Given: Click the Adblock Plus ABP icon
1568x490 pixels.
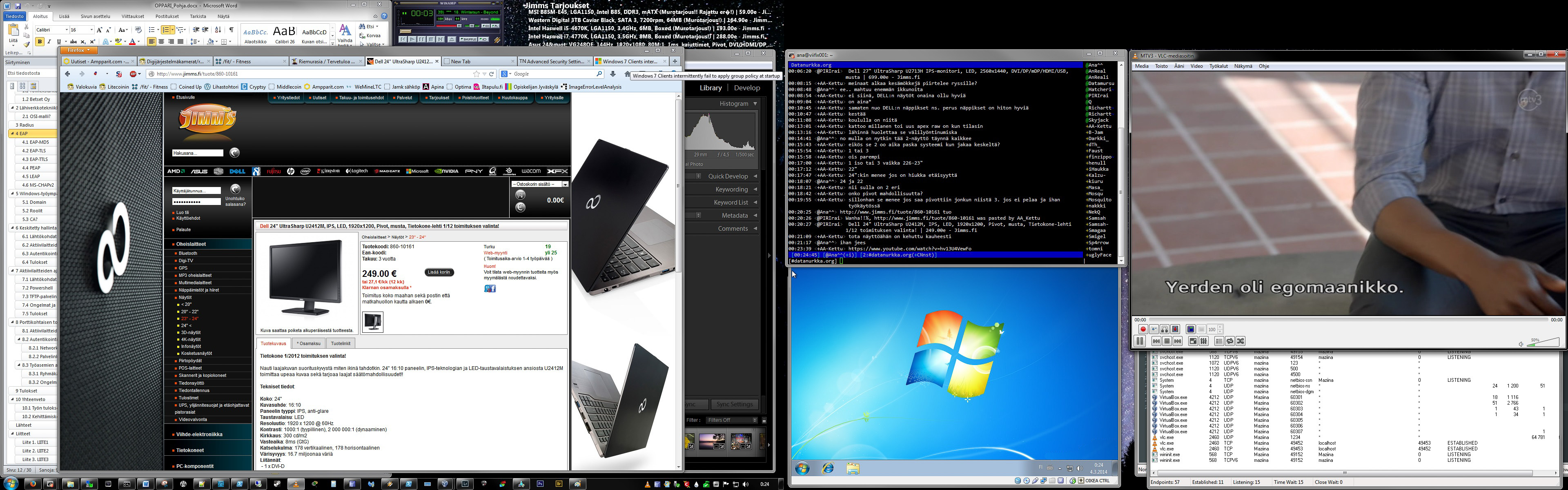Looking at the screenshot, I should (x=133, y=74).
